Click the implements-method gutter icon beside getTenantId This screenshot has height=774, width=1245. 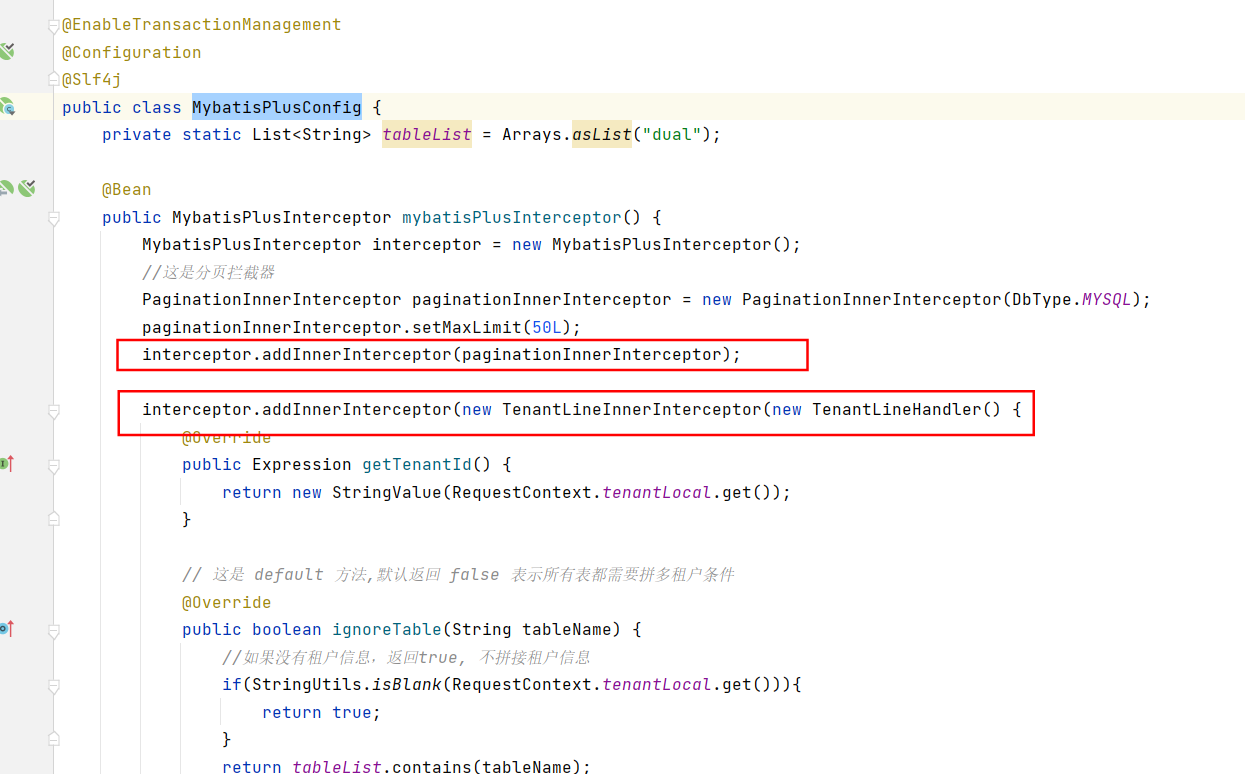click(6, 464)
